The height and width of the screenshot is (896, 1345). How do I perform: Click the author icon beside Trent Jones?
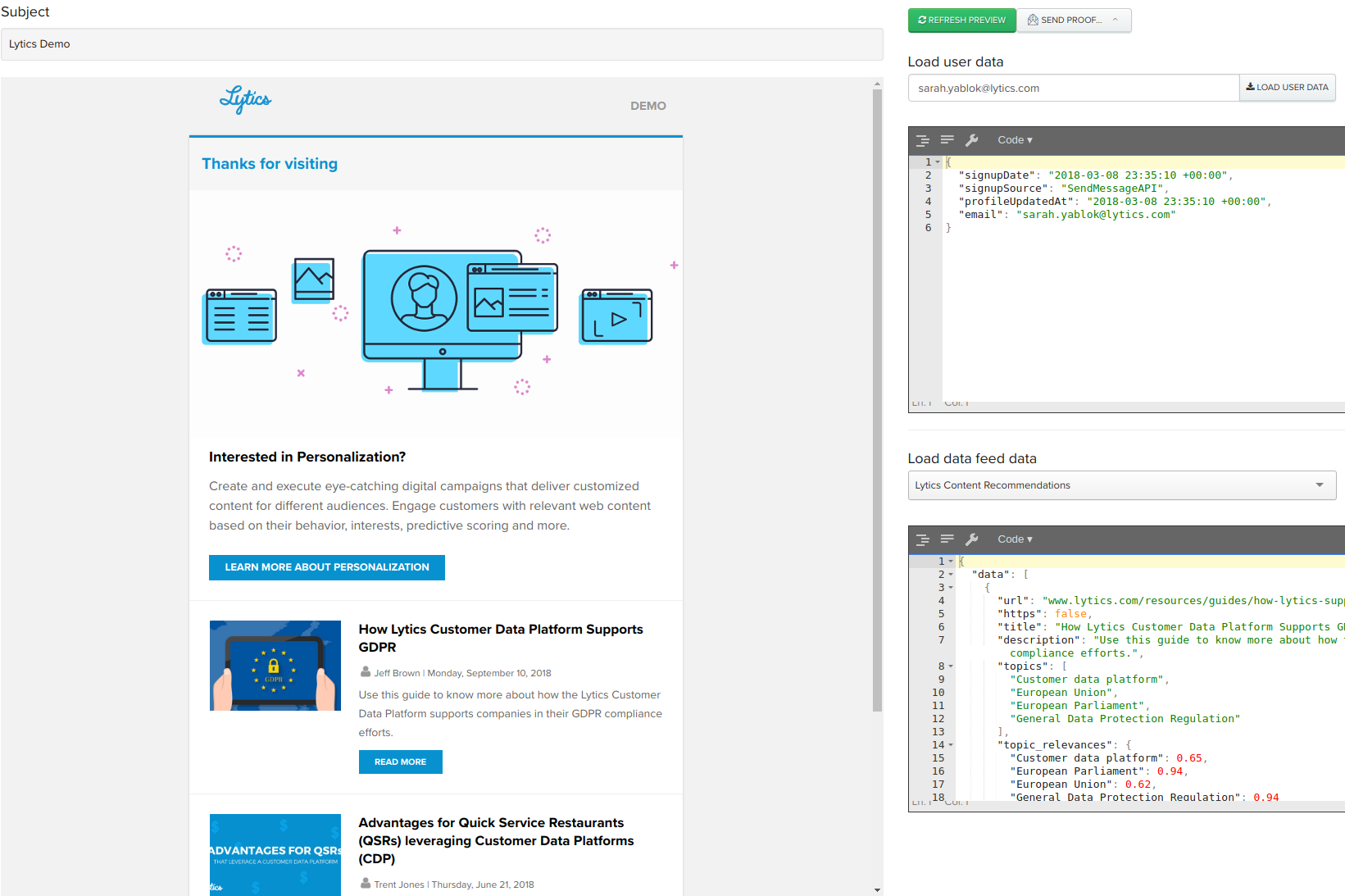coord(366,883)
